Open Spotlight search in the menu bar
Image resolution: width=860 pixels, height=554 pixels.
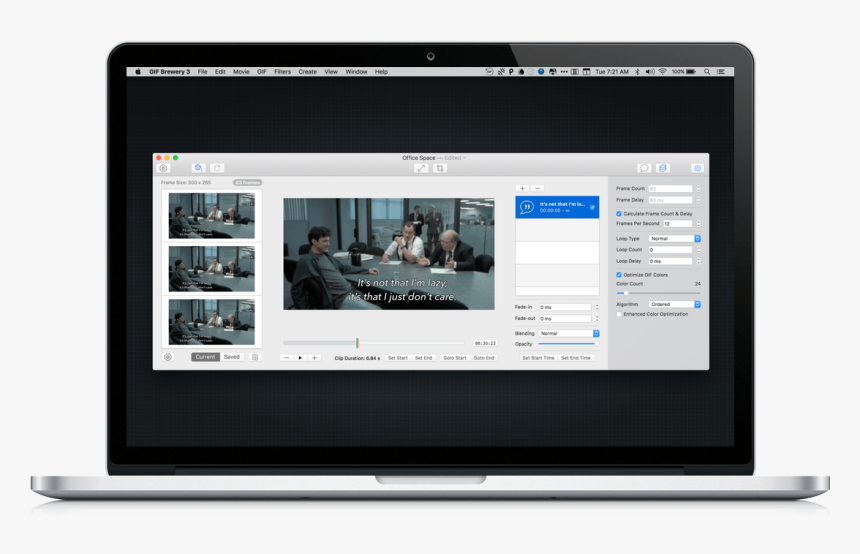point(707,72)
